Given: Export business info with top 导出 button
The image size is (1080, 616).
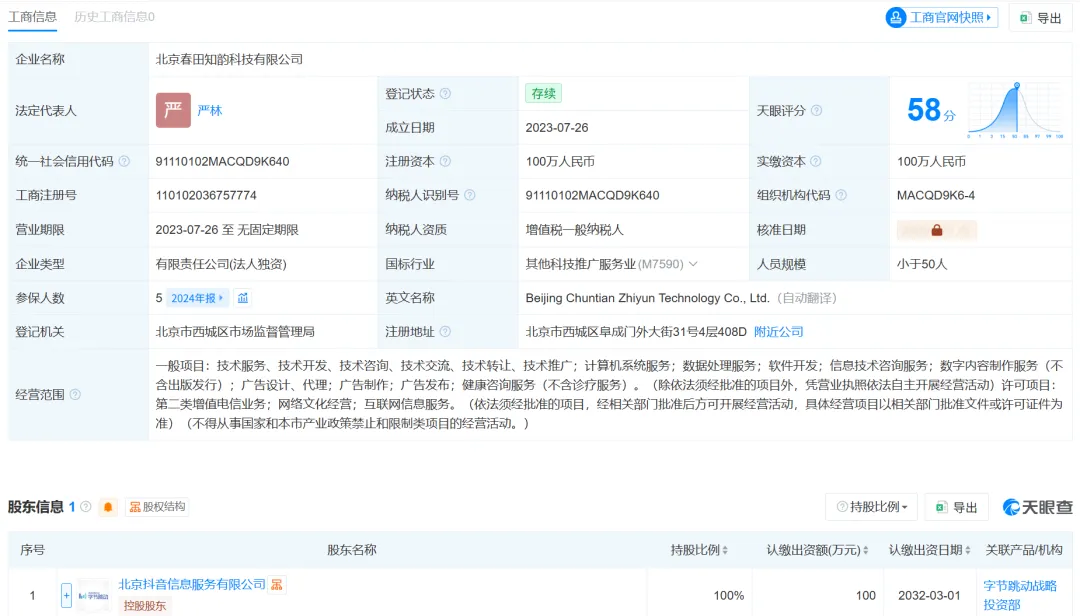Looking at the screenshot, I should (1041, 18).
